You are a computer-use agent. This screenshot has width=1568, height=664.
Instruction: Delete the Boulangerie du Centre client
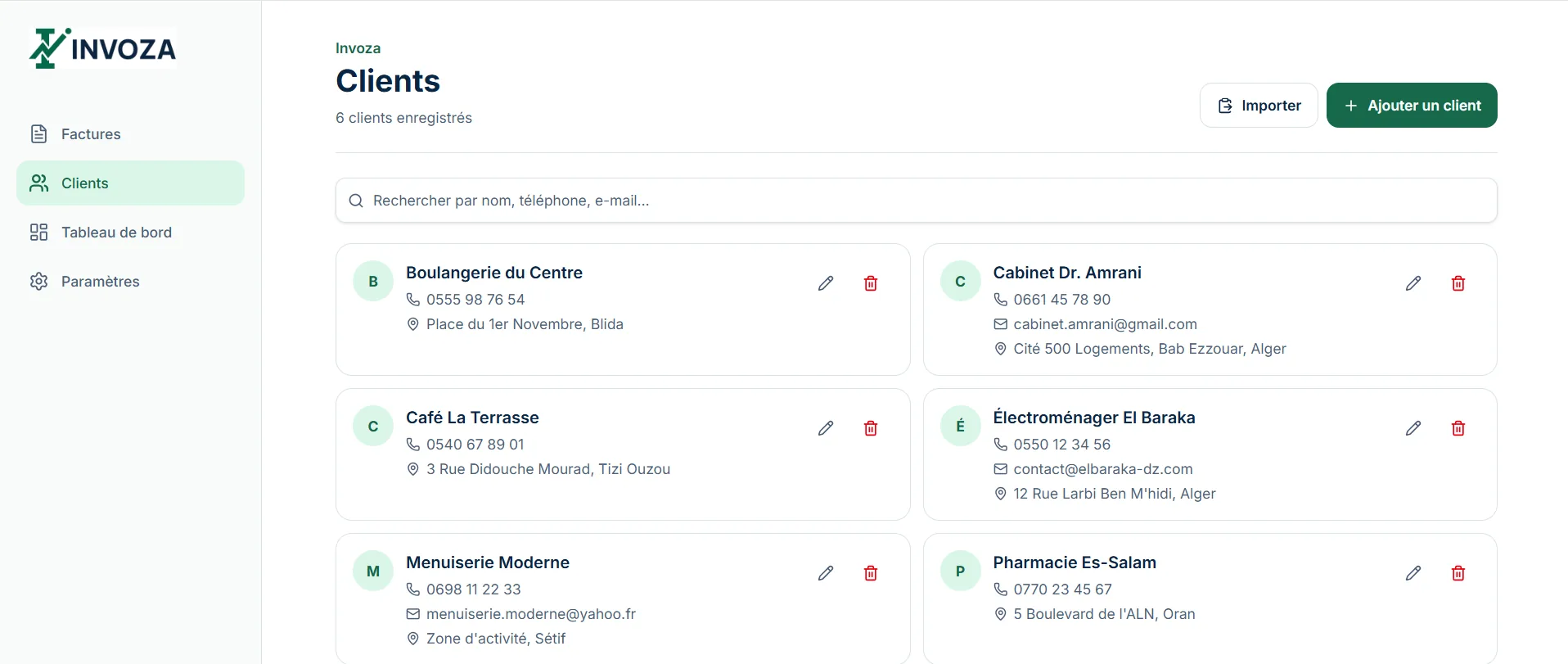point(871,283)
